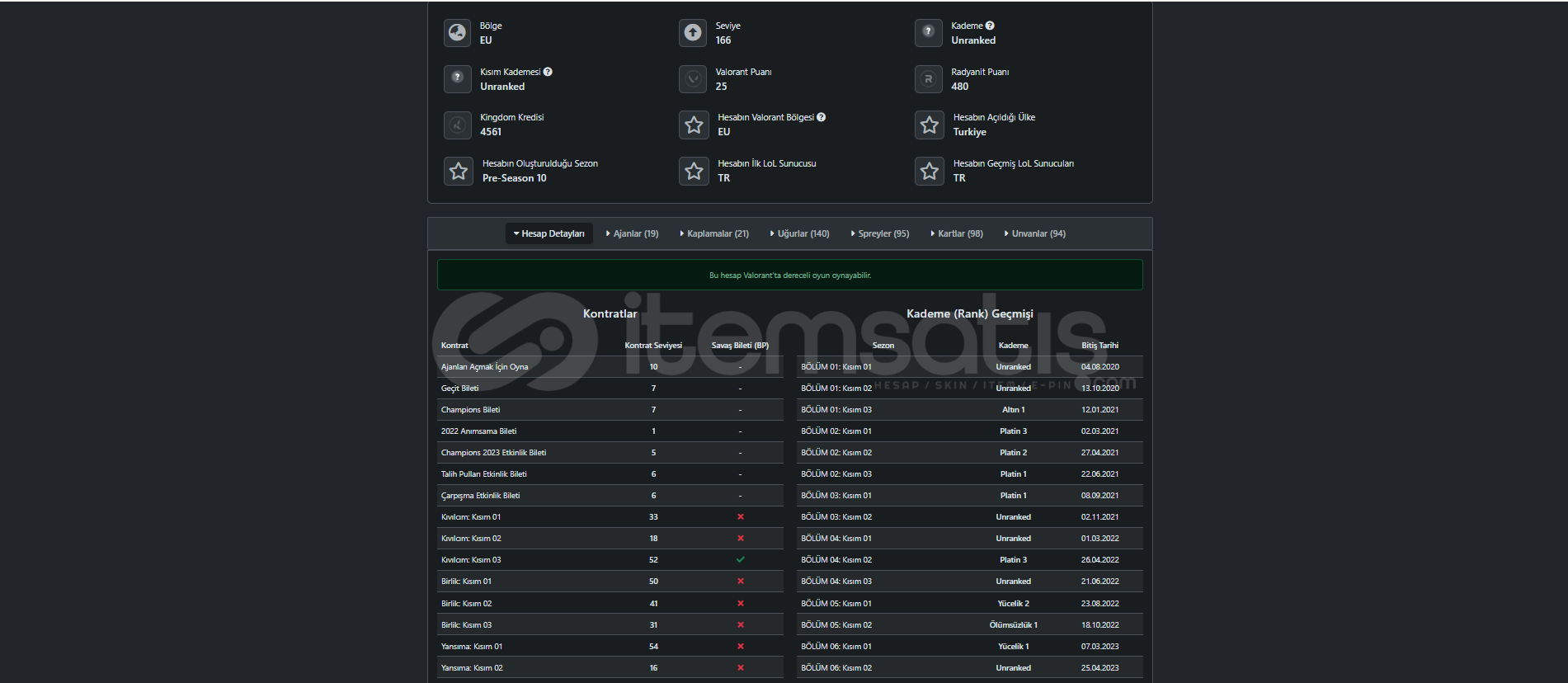
Task: Click the Kingdom Kredisi value 4561
Action: pos(491,132)
